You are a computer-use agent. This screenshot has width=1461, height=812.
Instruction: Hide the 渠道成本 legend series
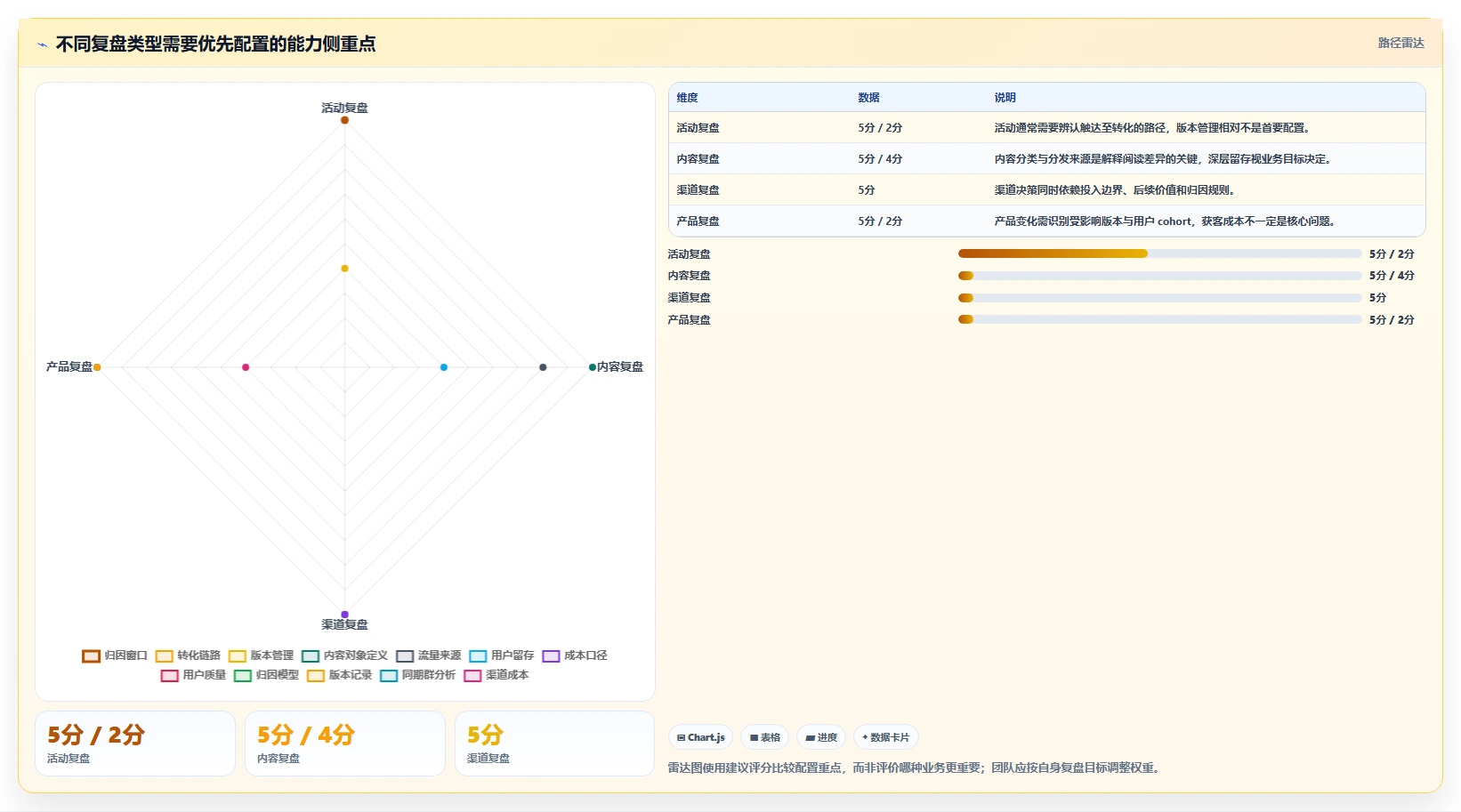point(496,675)
